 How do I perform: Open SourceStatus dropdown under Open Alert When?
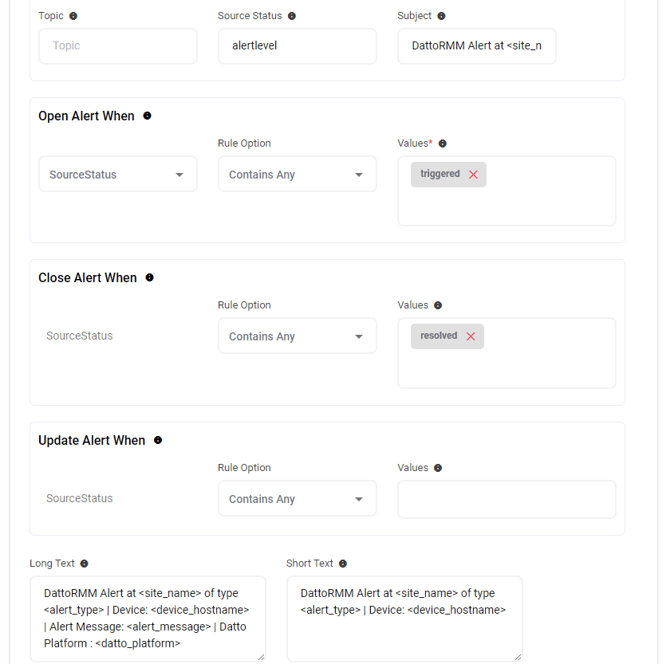[x=118, y=175]
